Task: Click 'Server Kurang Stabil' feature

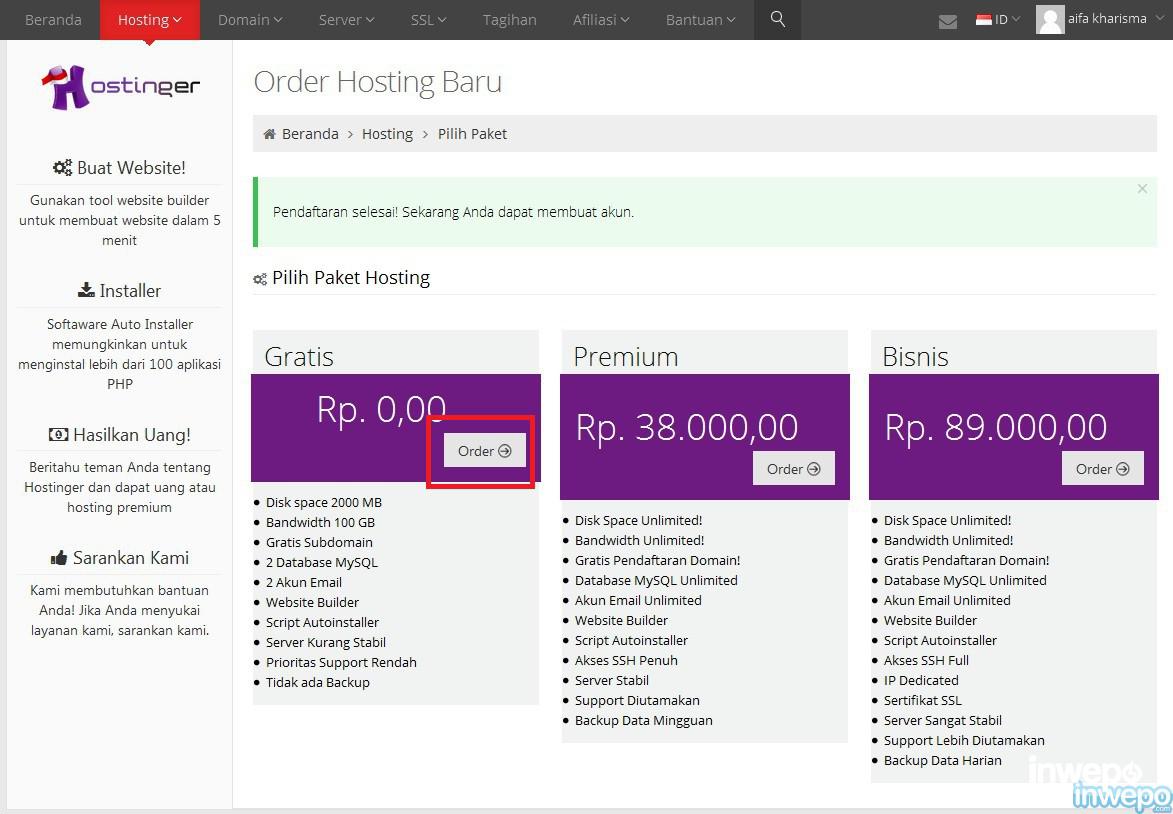Action: pos(326,643)
